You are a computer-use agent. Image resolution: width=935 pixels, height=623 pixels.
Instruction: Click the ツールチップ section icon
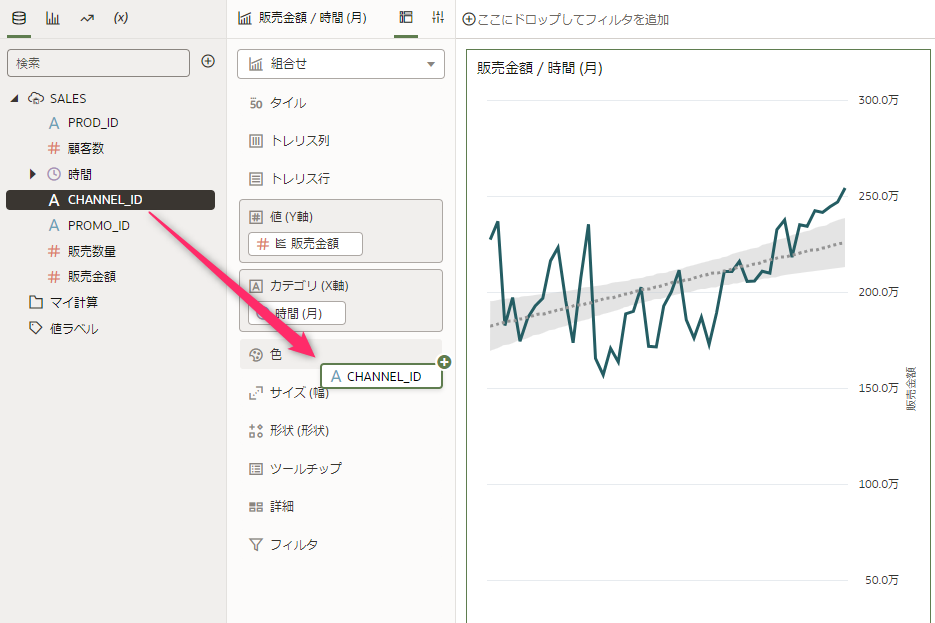[256, 469]
